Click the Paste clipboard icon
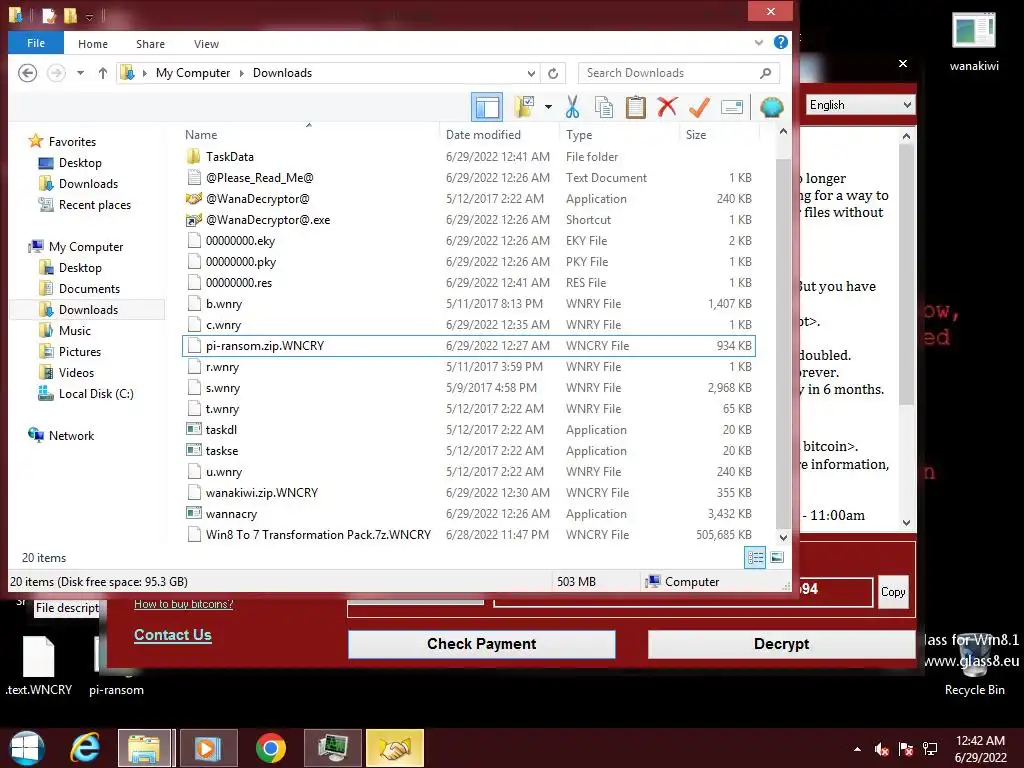1024x768 pixels. [635, 107]
